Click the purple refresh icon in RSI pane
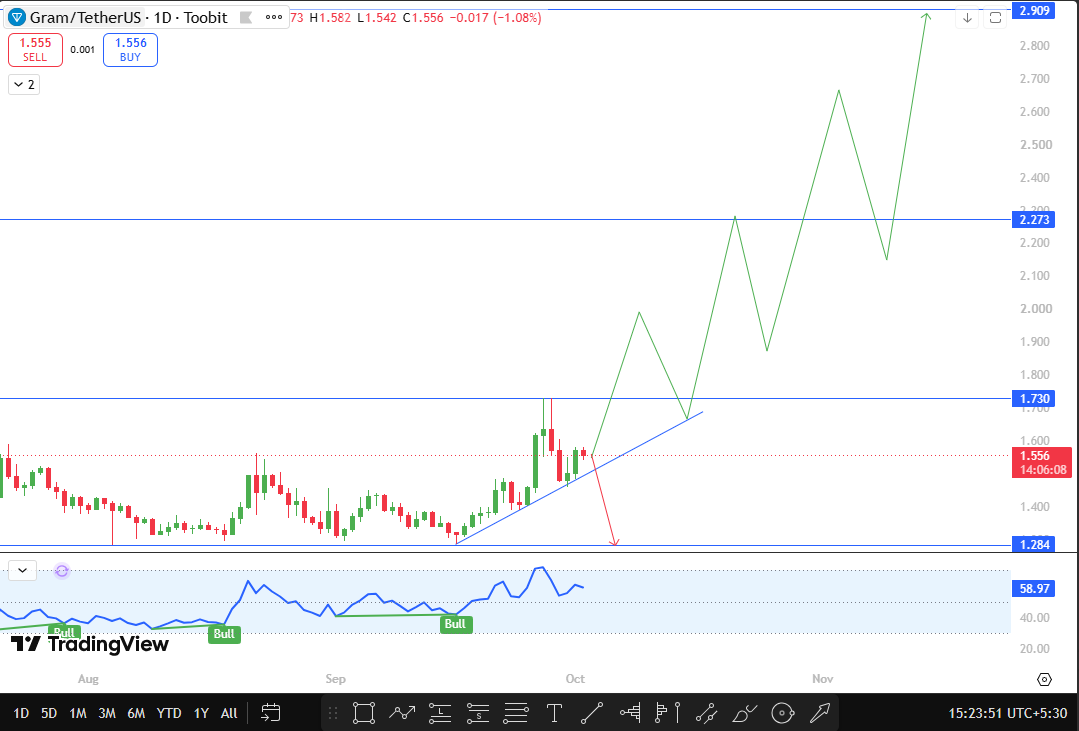This screenshot has width=1079, height=731. click(x=62, y=571)
